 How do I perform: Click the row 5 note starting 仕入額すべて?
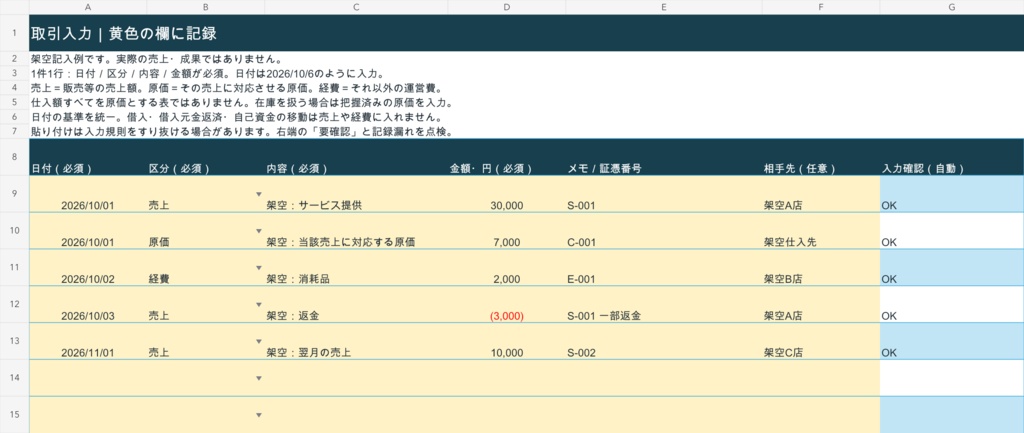point(242,103)
